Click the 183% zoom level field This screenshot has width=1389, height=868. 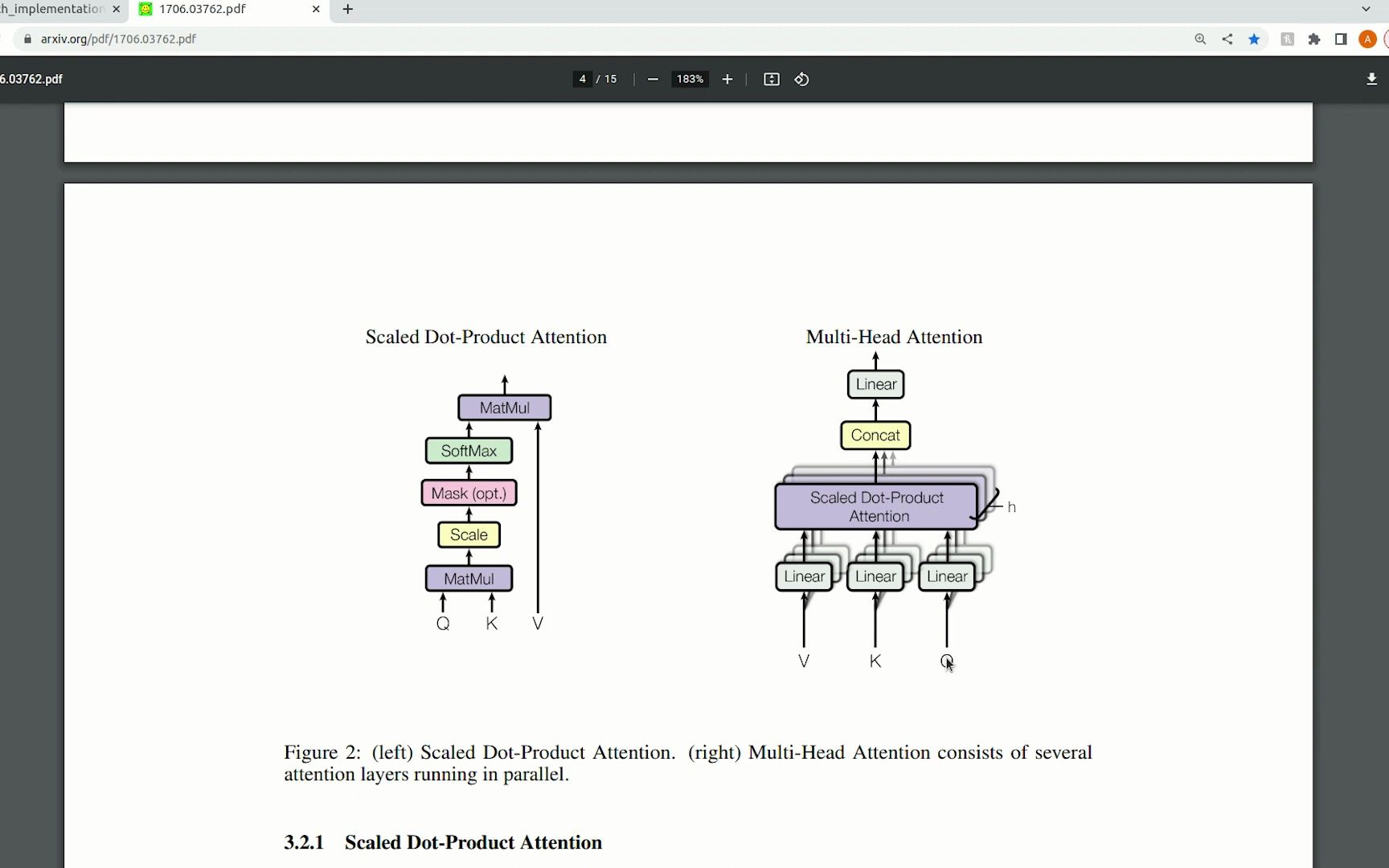point(690,79)
